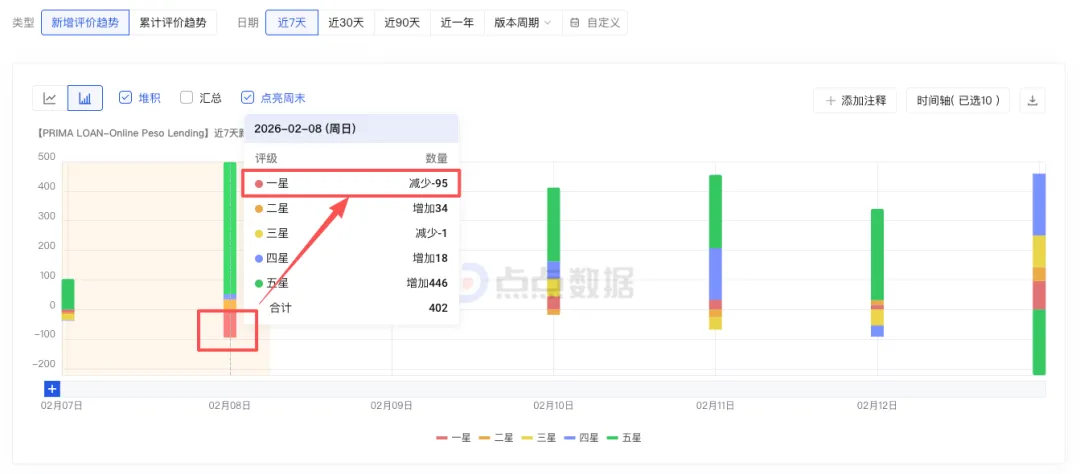This screenshot has height=474, width=1080.
Task: Select the 近一年 date range
Action: 457,22
